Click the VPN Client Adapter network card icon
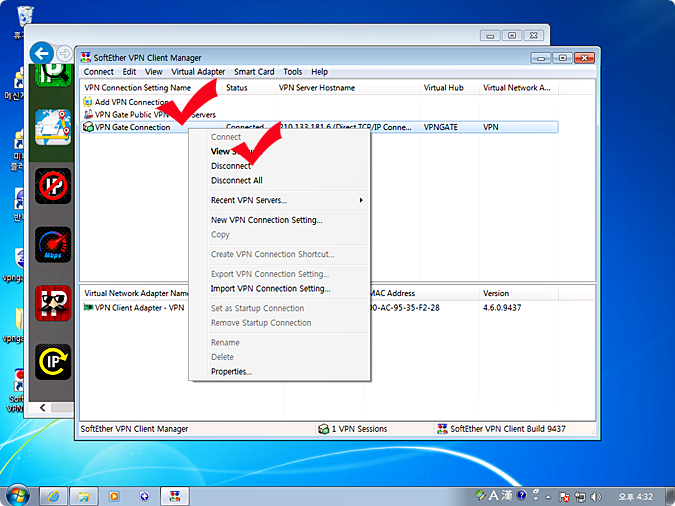The height and width of the screenshot is (506, 675). pos(88,307)
